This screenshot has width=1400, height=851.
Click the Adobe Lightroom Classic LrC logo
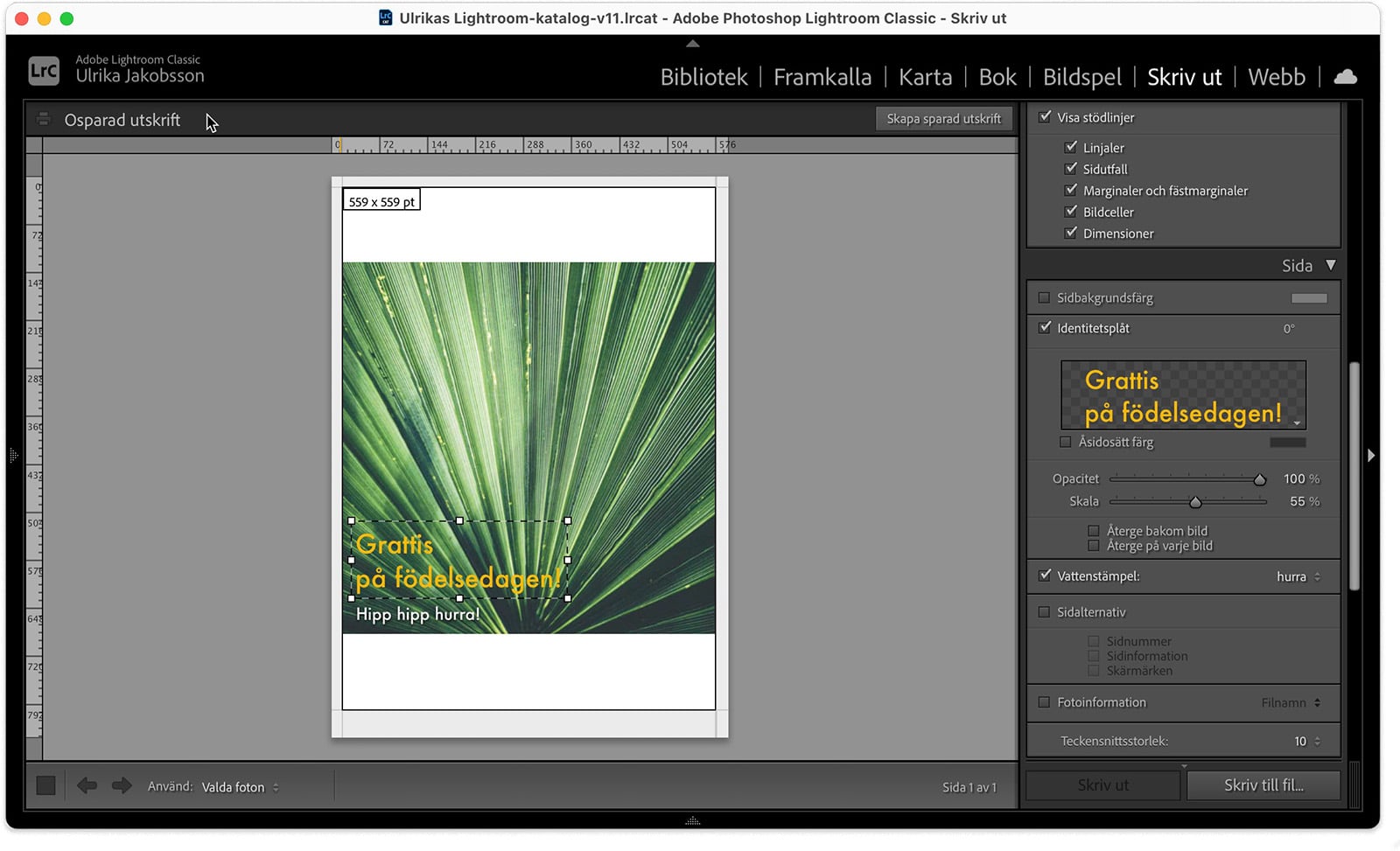click(x=43, y=70)
